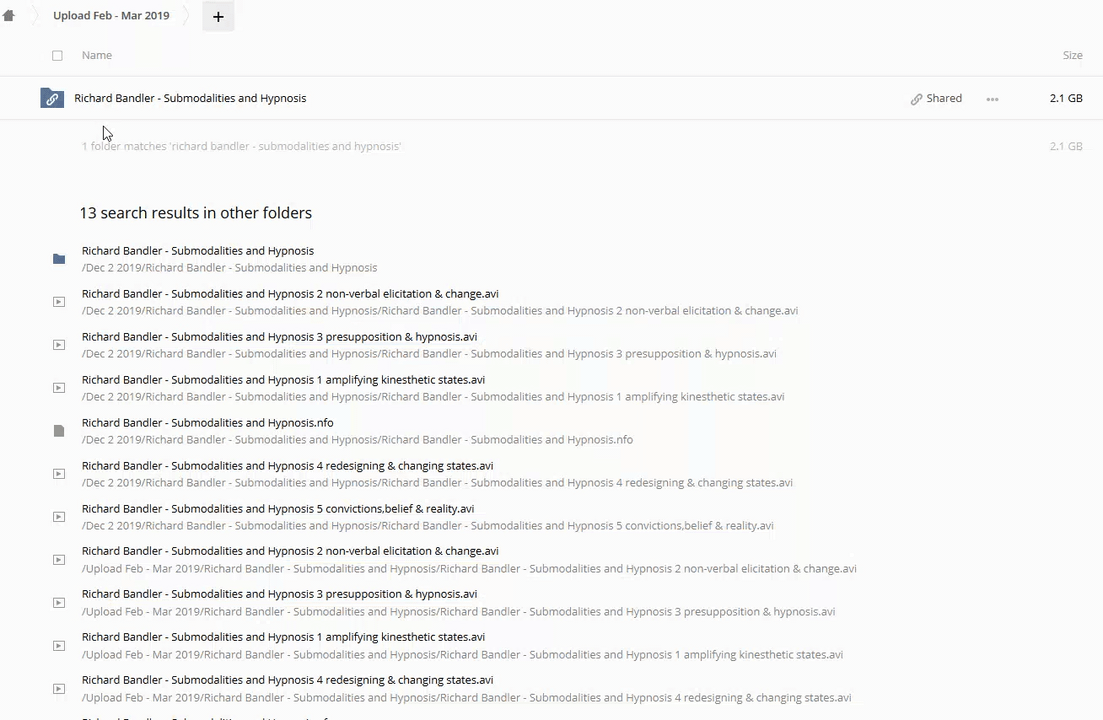Click the plus button to add new

218,16
